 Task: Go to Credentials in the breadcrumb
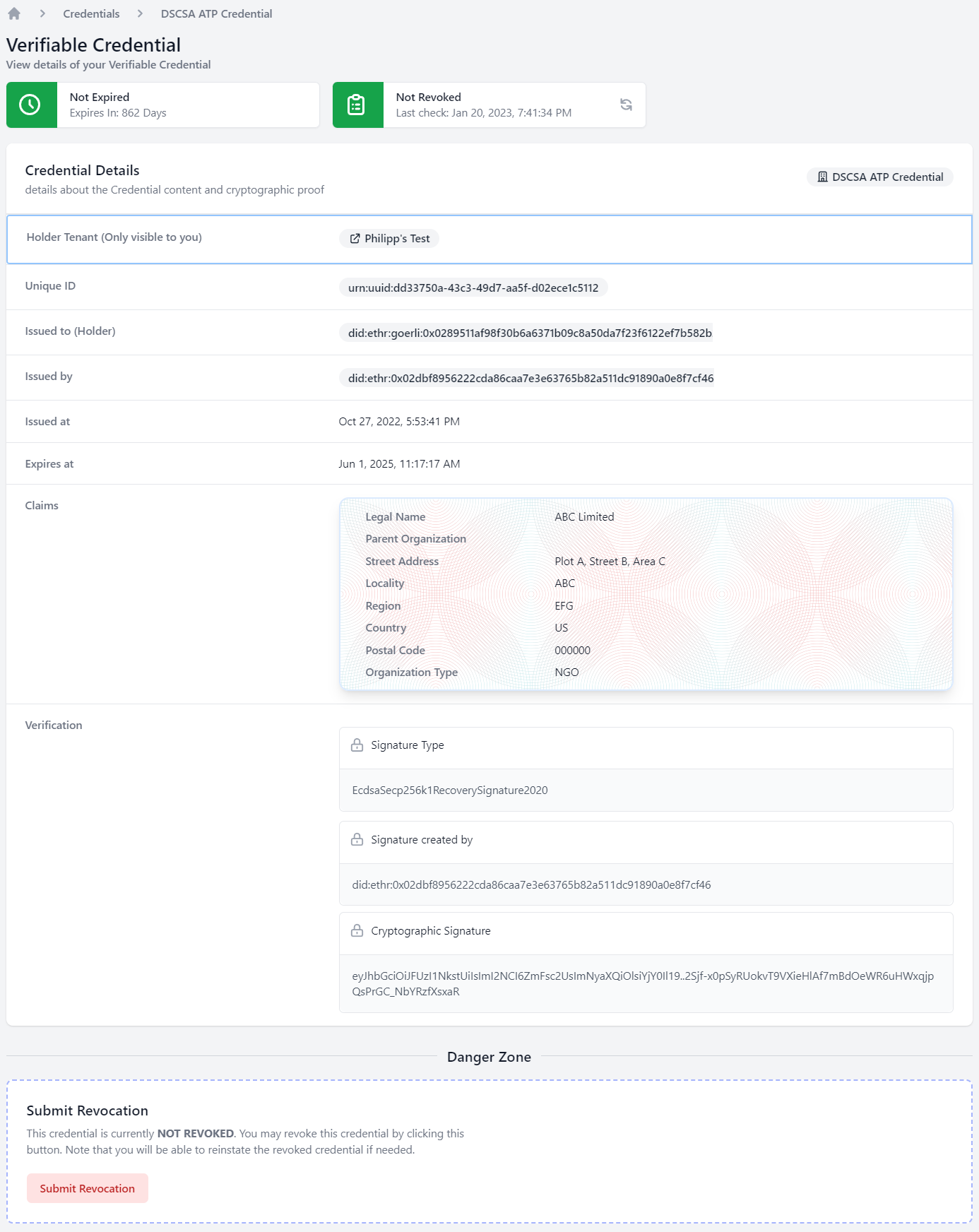click(91, 13)
